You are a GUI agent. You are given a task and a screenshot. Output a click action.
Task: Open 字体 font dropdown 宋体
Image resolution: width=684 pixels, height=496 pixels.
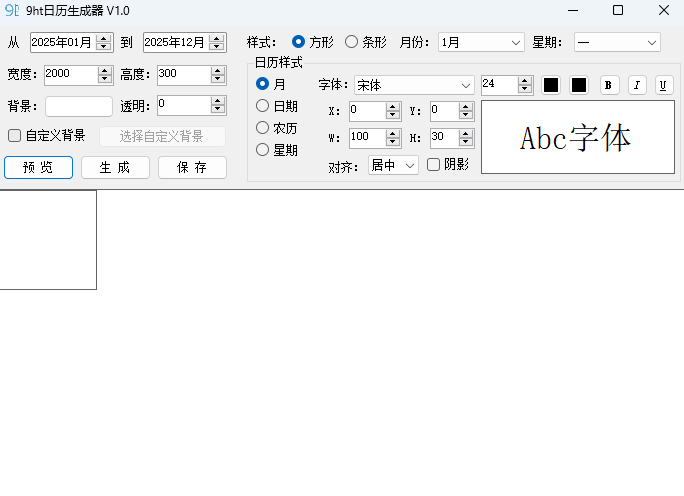(x=414, y=85)
